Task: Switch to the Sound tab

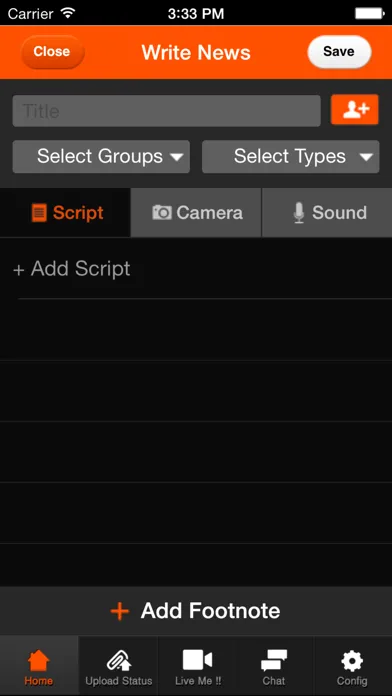Action: pyautogui.click(x=327, y=213)
